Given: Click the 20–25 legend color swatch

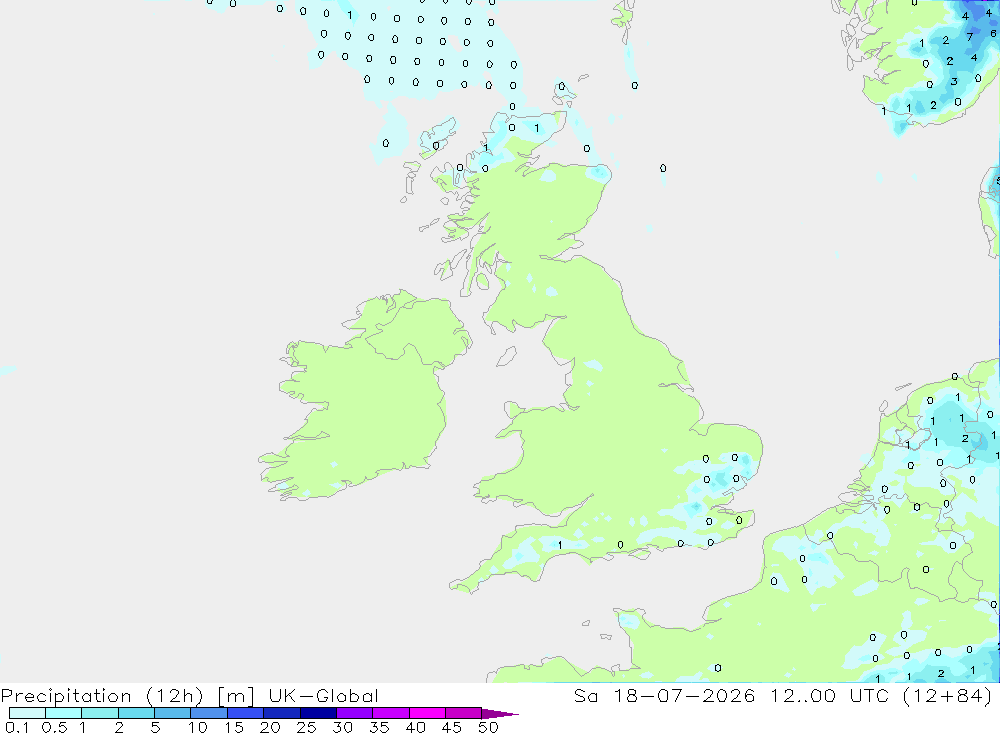Looking at the screenshot, I should click(x=281, y=713).
